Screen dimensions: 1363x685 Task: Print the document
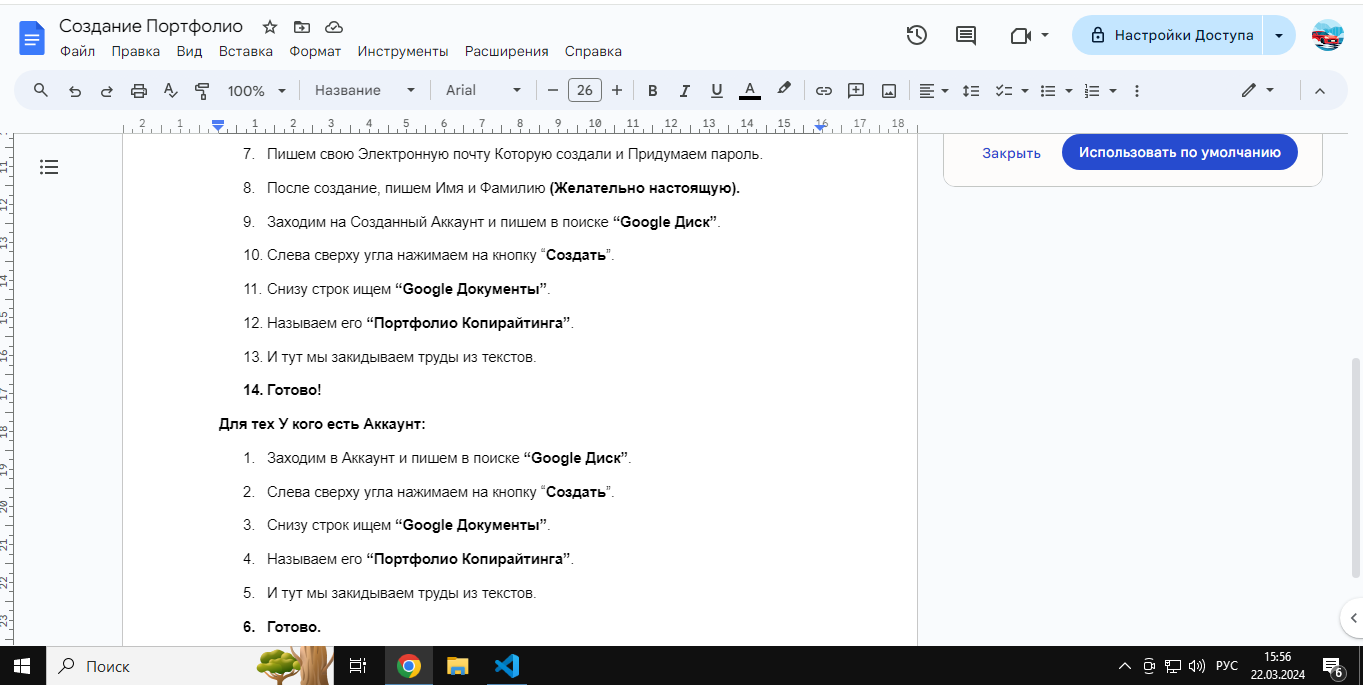(139, 91)
